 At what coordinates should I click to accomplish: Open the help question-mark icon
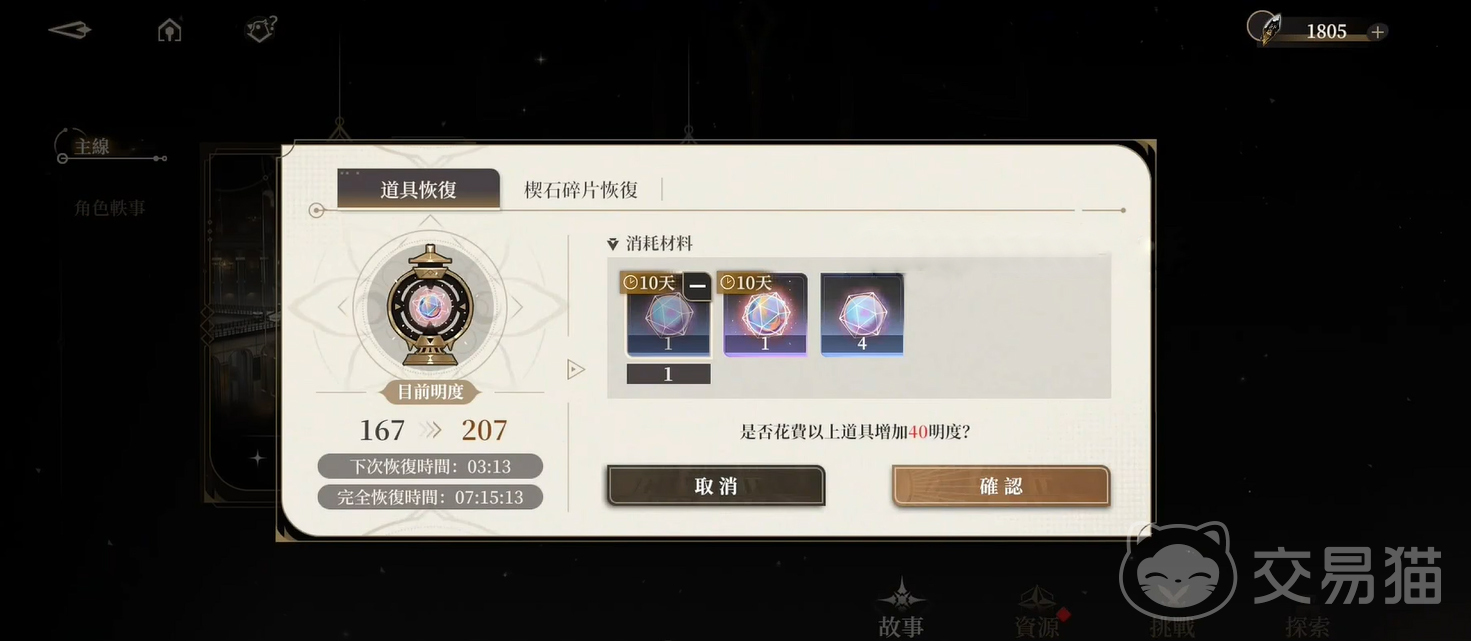point(261,29)
